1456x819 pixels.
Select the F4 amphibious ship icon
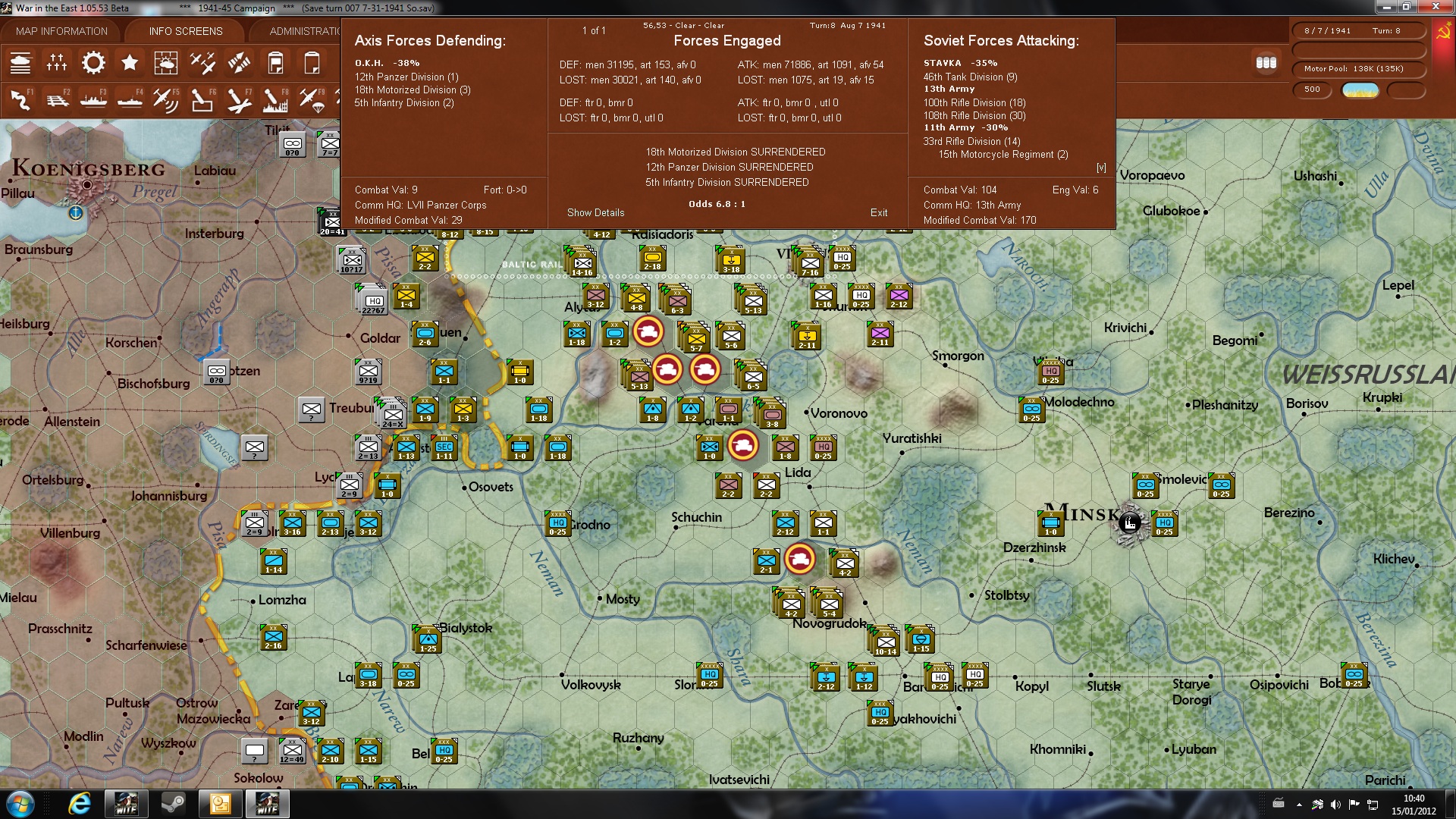click(x=130, y=99)
